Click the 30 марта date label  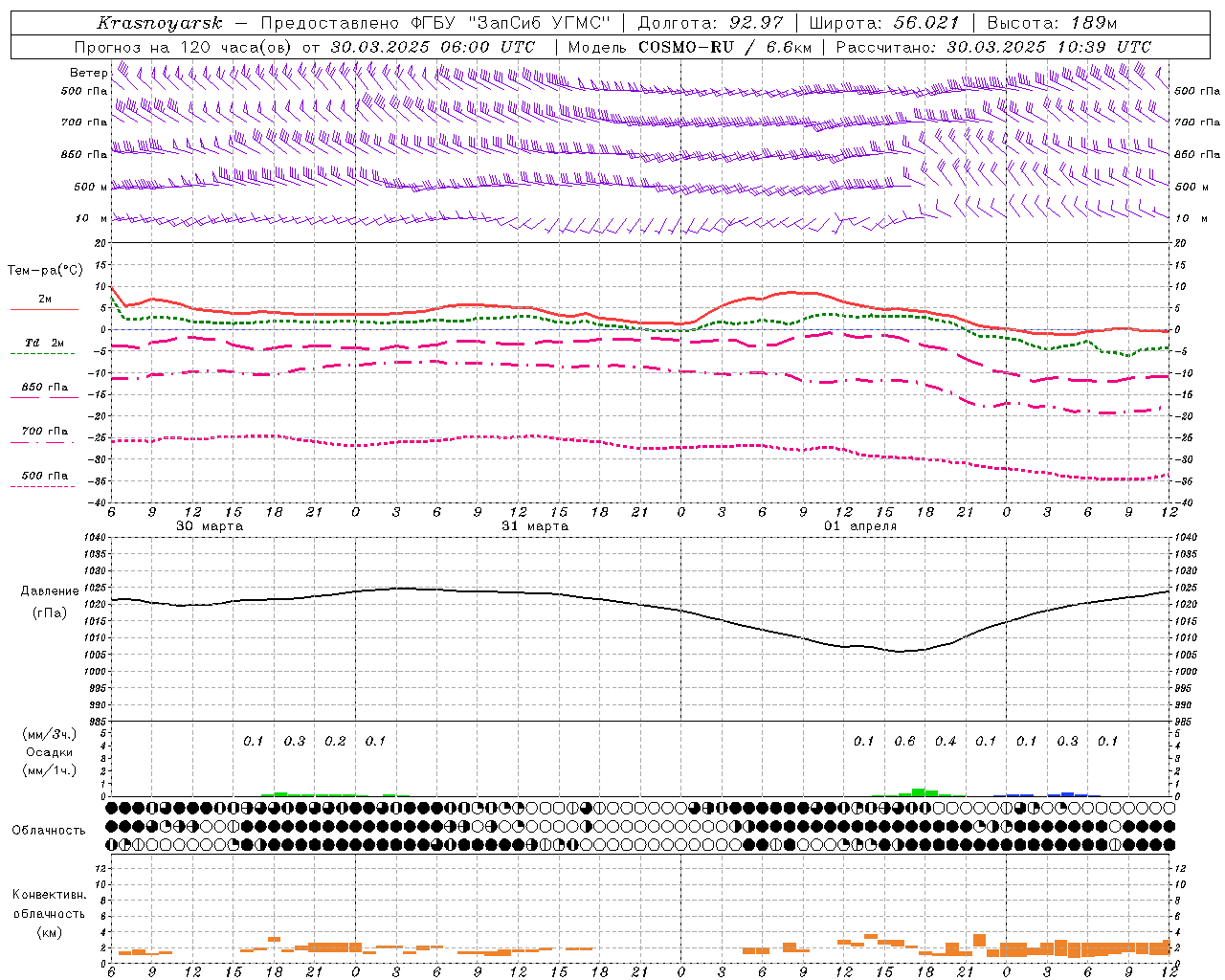(210, 526)
